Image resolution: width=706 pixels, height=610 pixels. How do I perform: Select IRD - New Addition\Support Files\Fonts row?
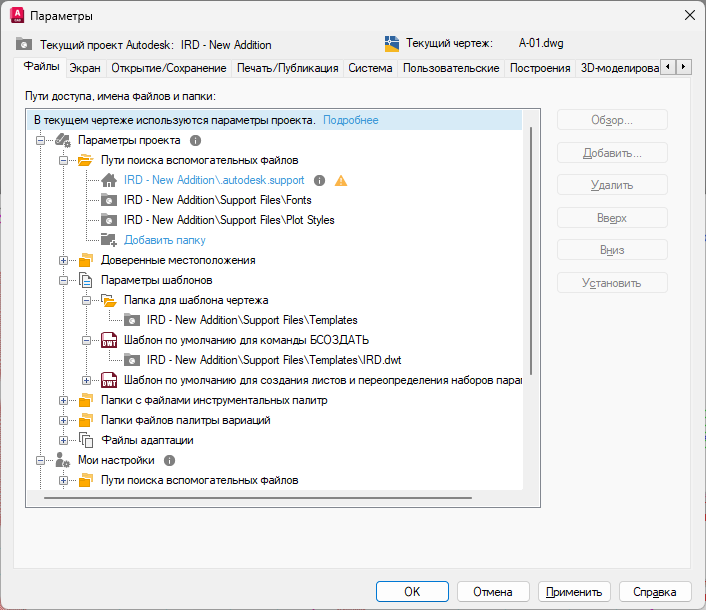218,200
